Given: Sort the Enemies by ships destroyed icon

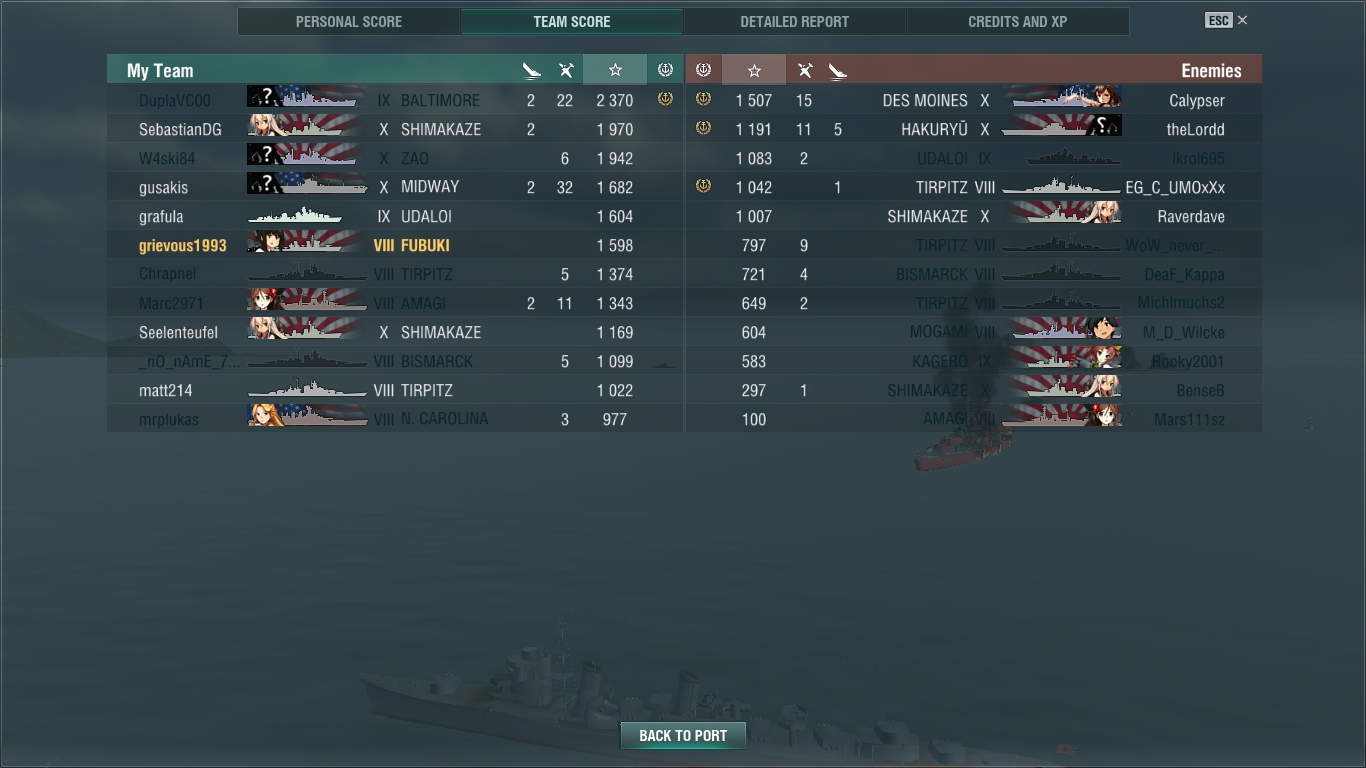Looking at the screenshot, I should click(x=804, y=70).
